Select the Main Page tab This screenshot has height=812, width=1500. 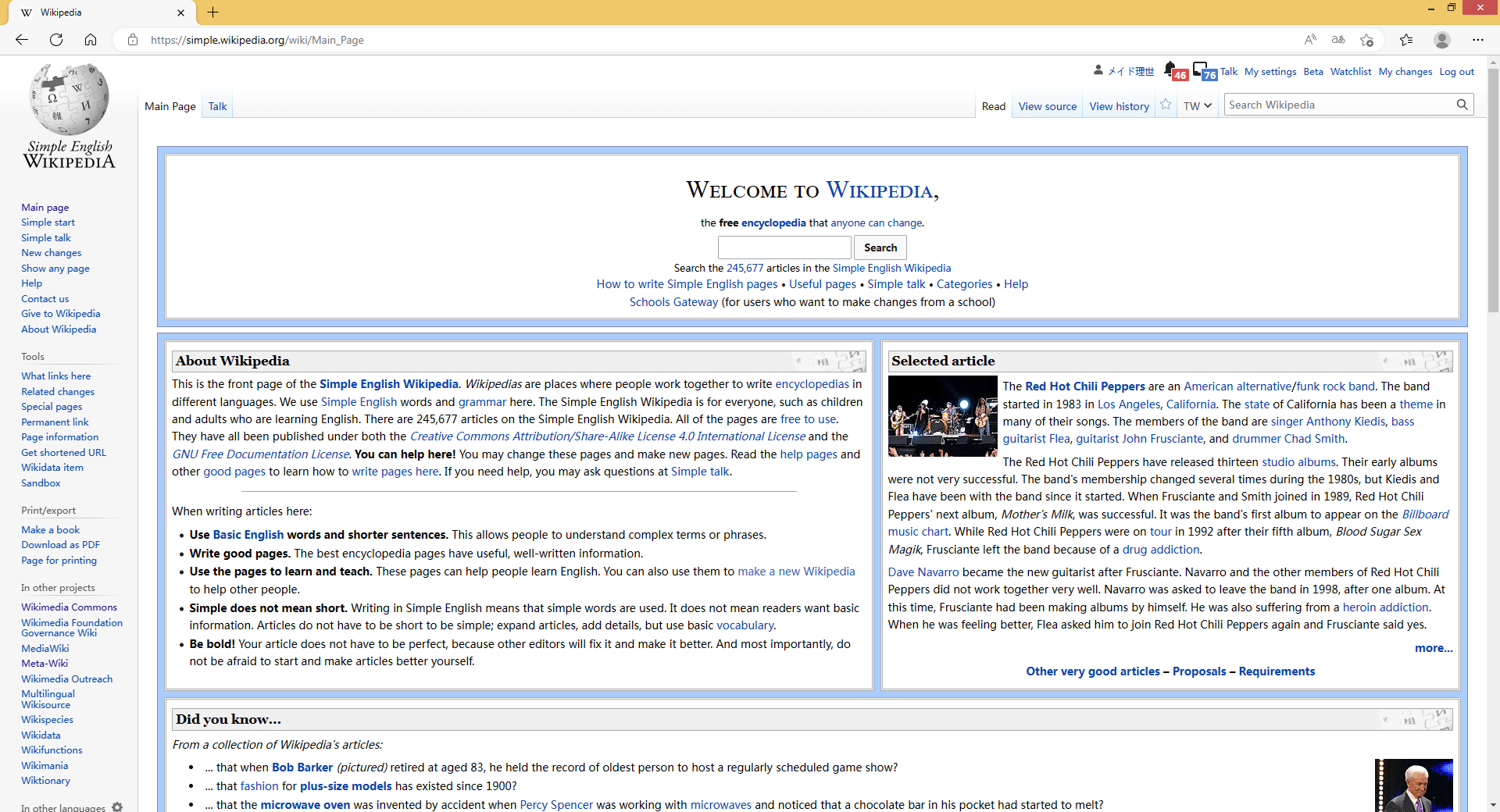pos(170,106)
